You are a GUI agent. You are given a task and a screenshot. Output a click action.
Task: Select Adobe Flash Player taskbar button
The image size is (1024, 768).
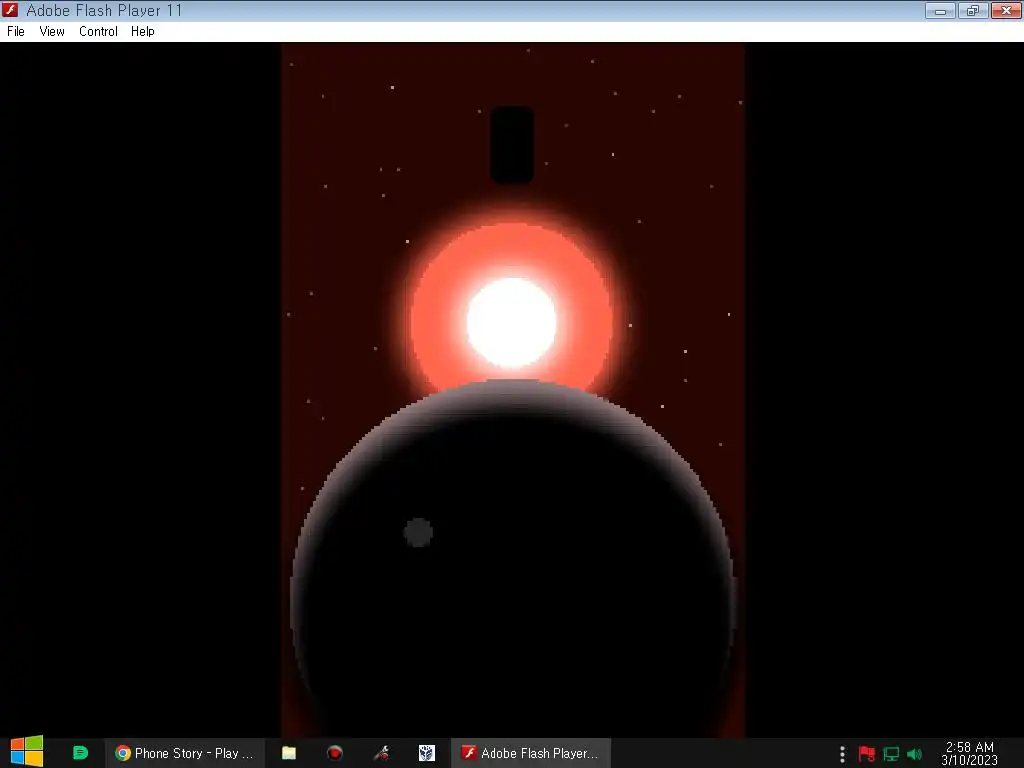531,753
